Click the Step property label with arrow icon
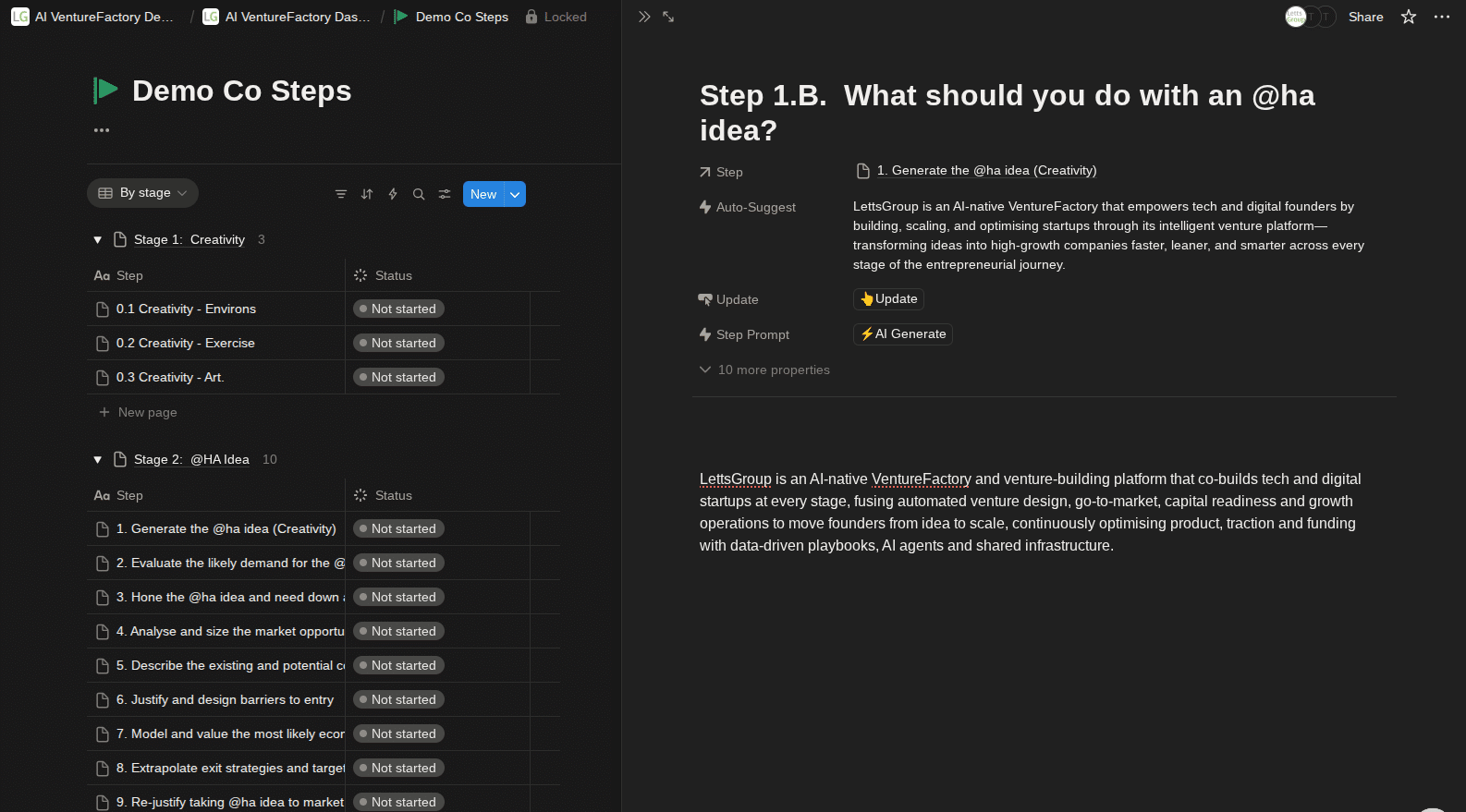 tap(721, 172)
